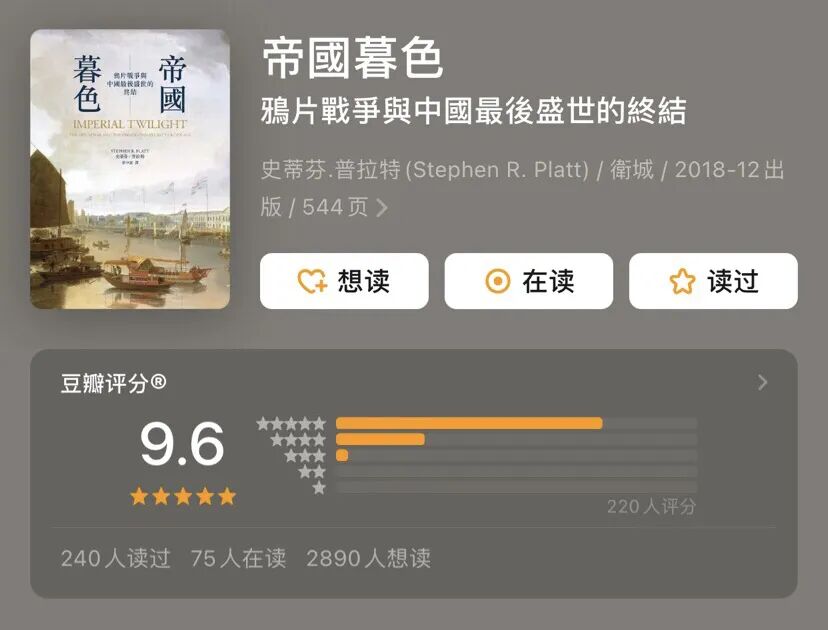Click the five orange stars under 9.6
Image resolution: width=828 pixels, height=630 pixels.
(183, 496)
